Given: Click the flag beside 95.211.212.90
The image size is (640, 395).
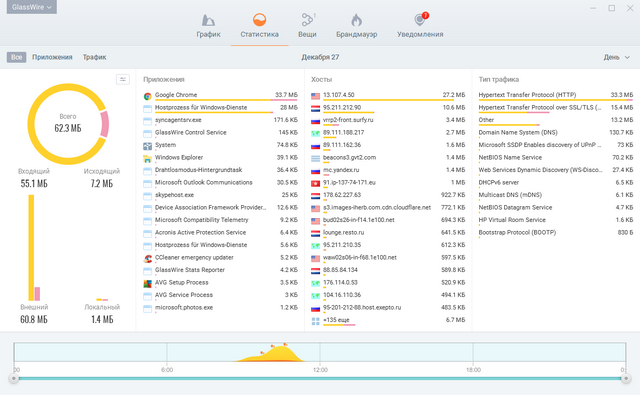Looking at the screenshot, I should pos(316,109).
